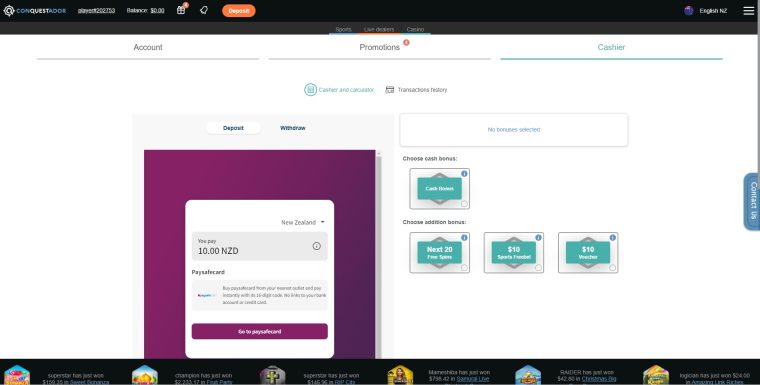Screen dimensions: 760x385
Task: Click the Sweet Bonanza game icon in ticker
Action: pos(17,375)
